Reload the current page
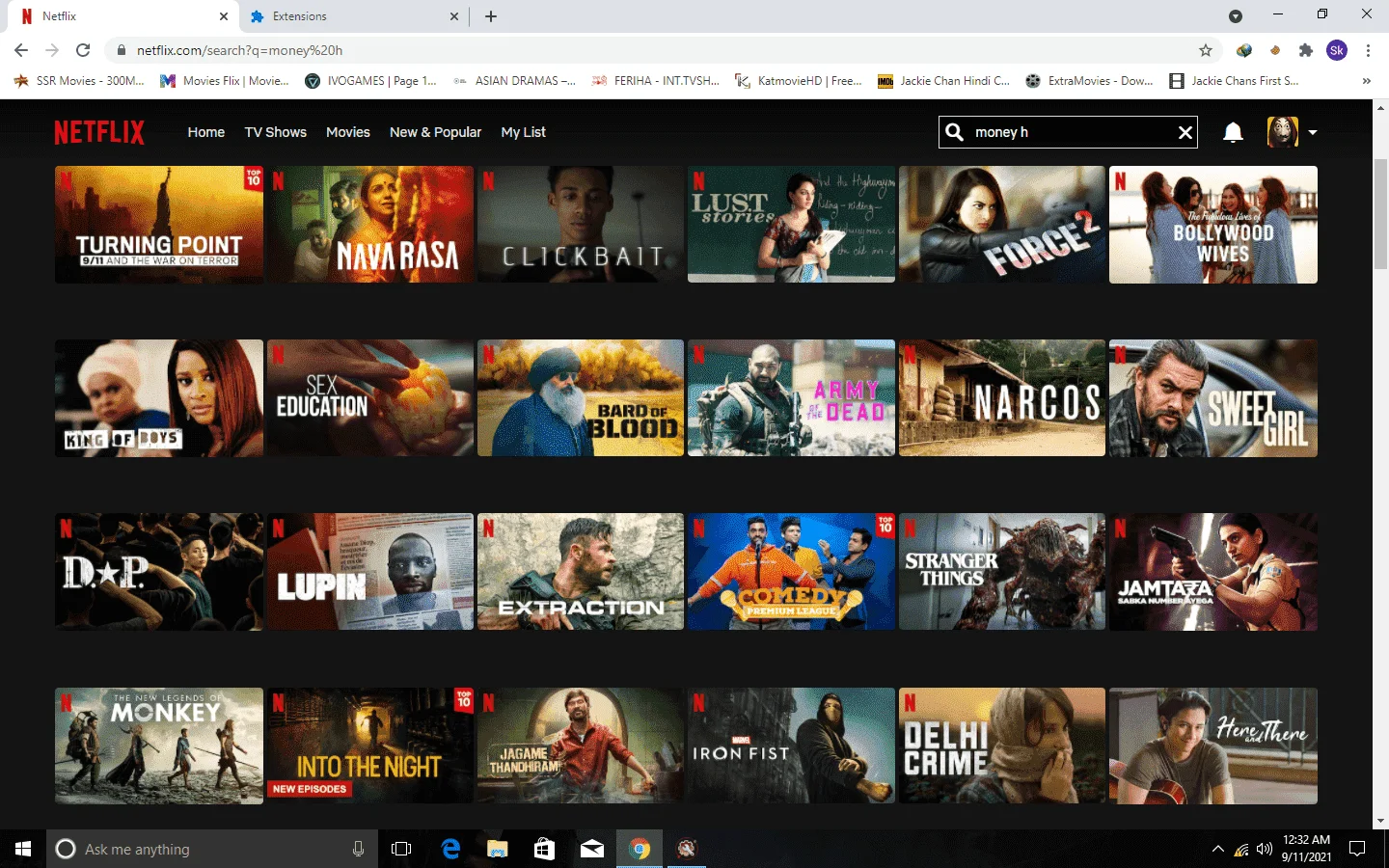This screenshot has width=1389, height=868. tap(83, 50)
